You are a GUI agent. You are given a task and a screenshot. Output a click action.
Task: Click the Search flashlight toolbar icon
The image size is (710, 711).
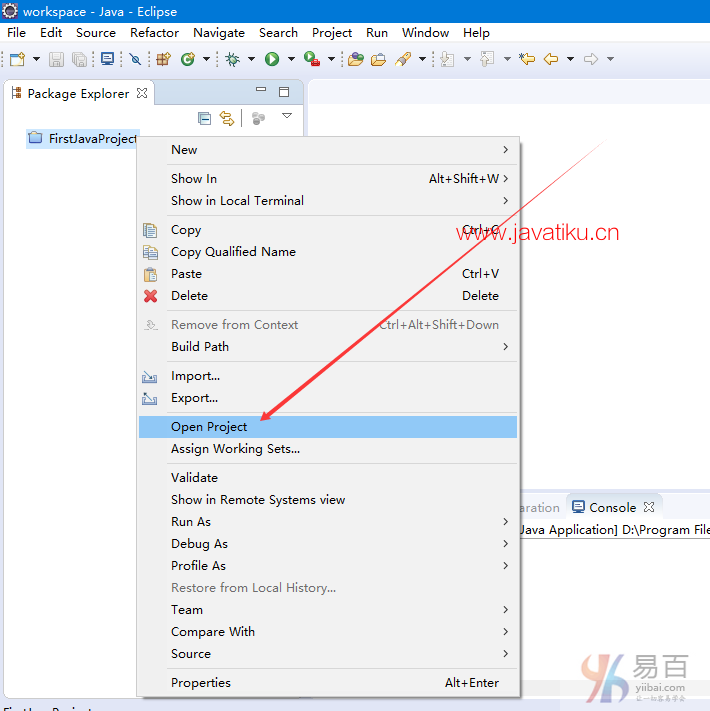point(403,59)
